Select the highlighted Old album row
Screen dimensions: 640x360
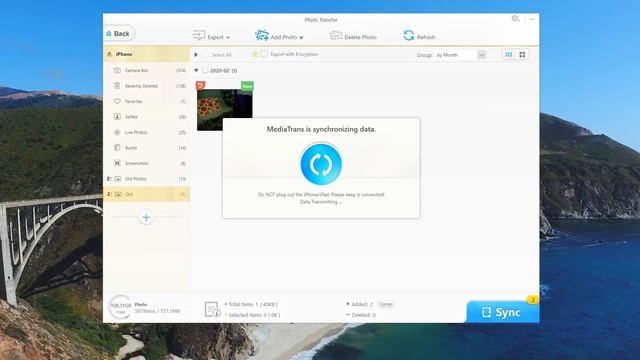click(147, 194)
